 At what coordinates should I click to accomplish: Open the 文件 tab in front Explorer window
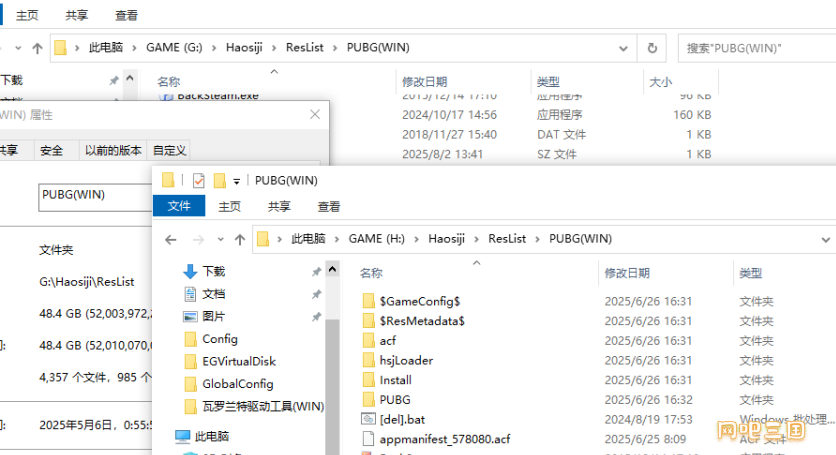179,206
